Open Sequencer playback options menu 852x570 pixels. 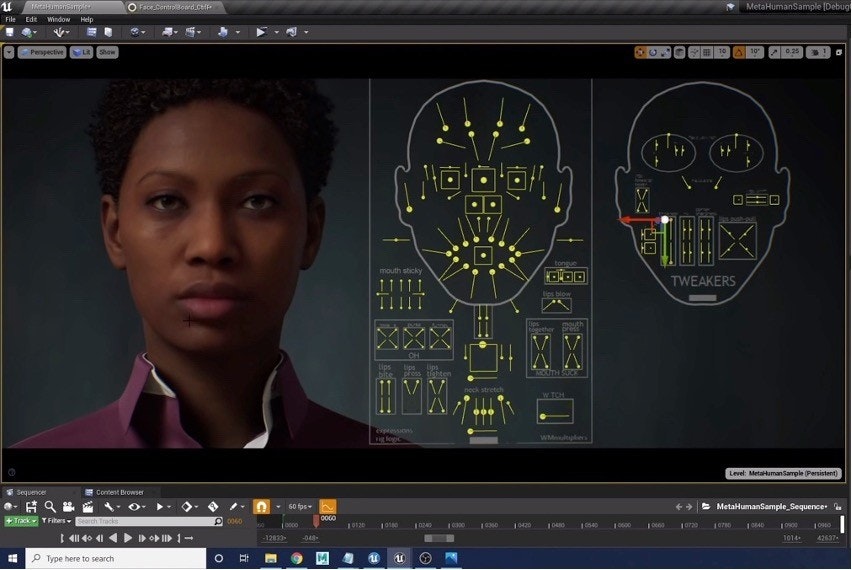pos(162,507)
